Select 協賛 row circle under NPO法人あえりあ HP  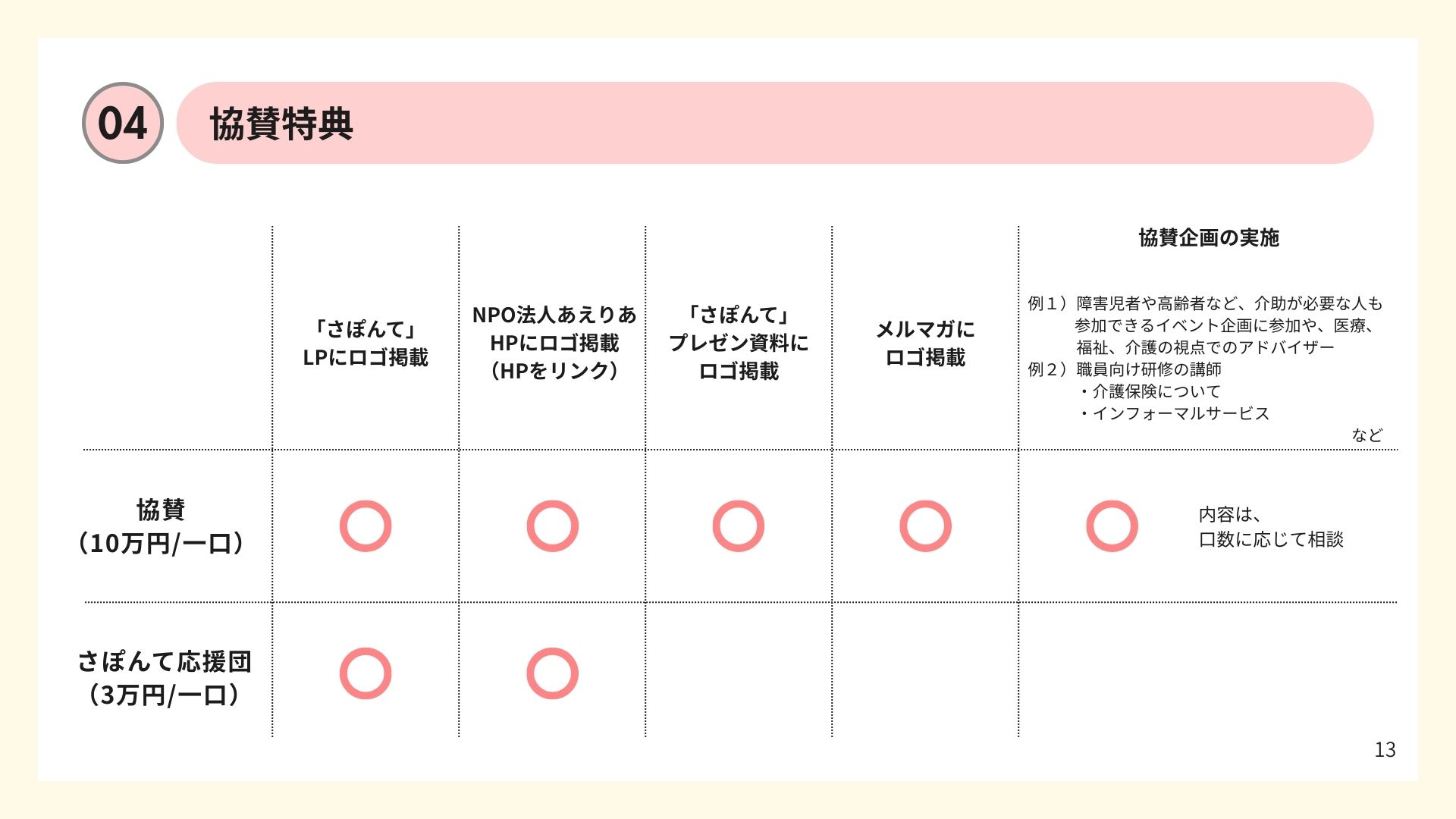point(552,526)
